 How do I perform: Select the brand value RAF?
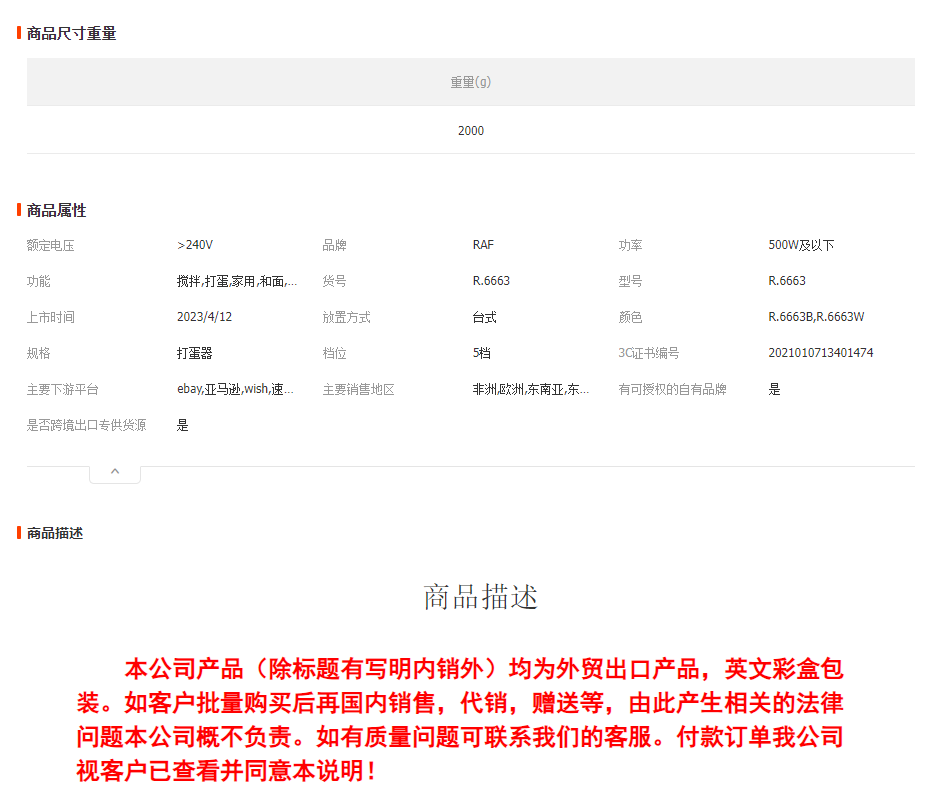(483, 245)
